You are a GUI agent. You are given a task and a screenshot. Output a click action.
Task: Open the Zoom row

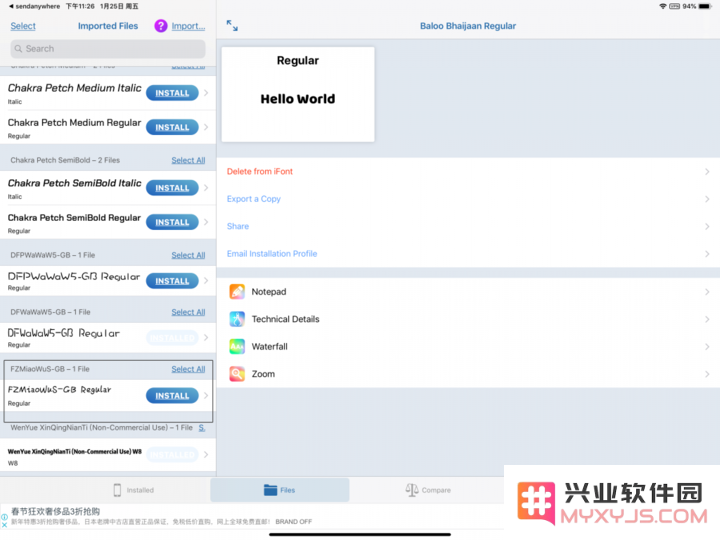click(x=468, y=374)
